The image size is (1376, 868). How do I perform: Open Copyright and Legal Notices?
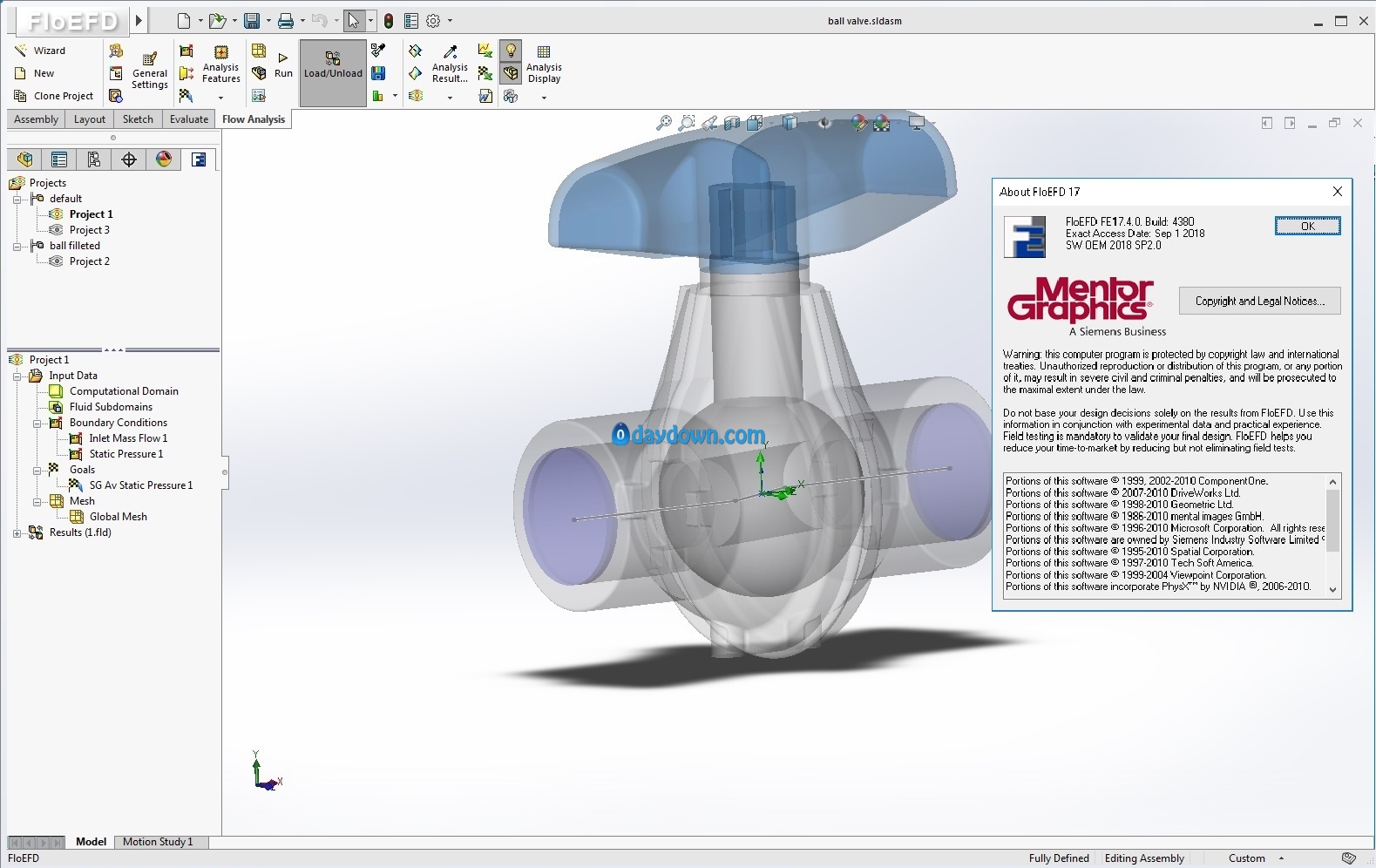coord(1259,301)
